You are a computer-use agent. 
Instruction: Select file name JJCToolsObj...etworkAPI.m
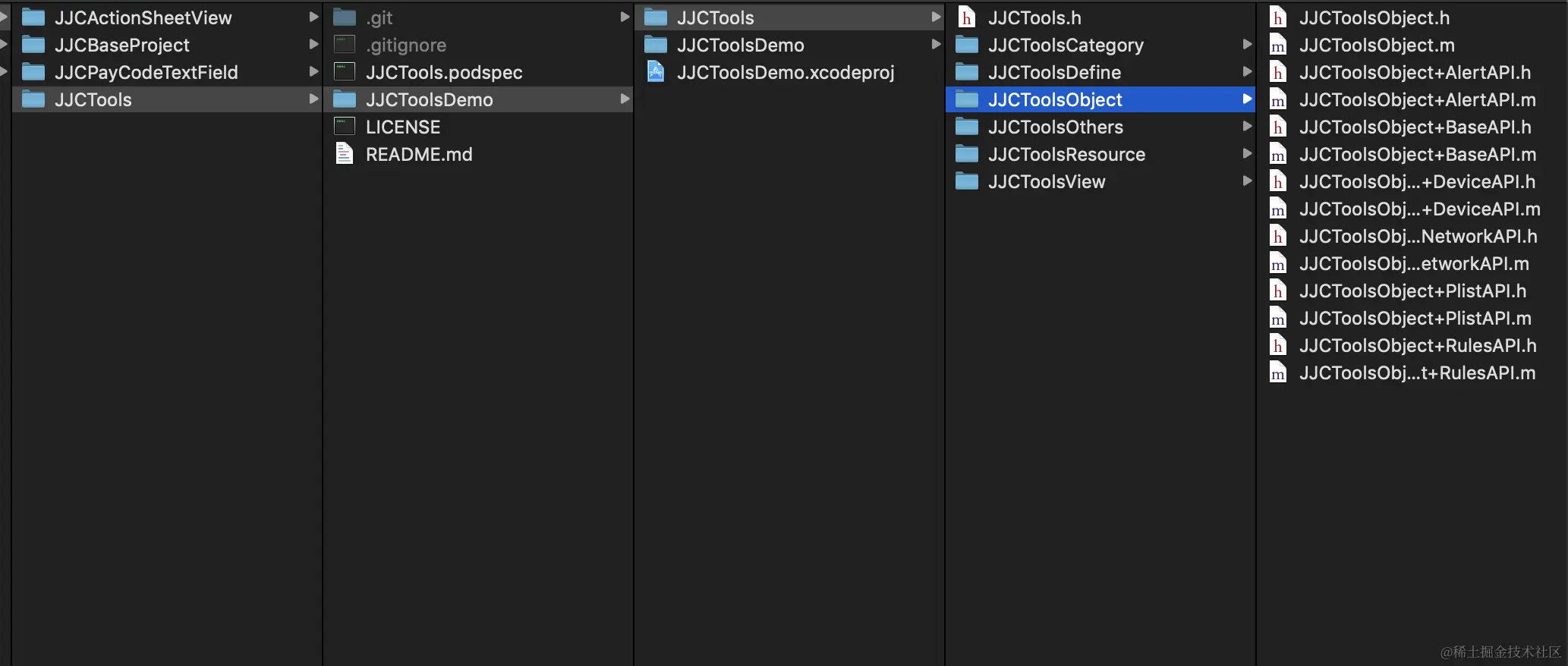(x=1414, y=263)
